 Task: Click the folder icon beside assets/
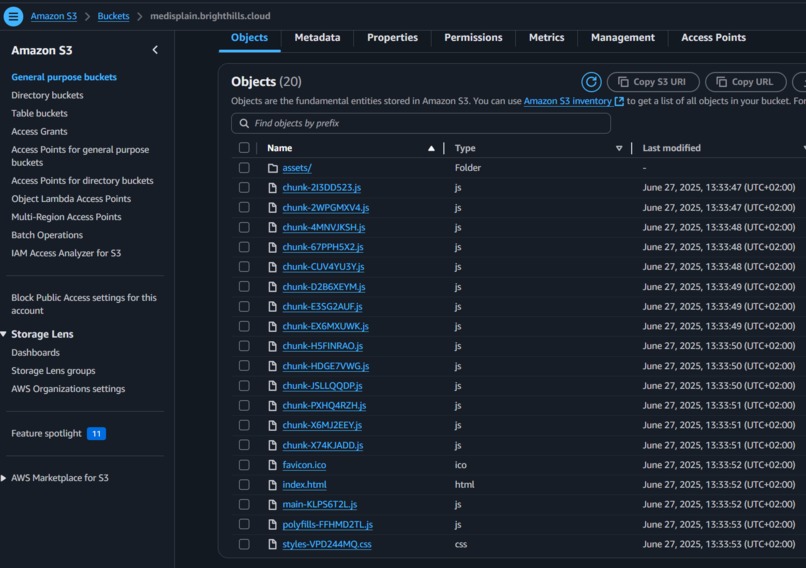click(x=273, y=168)
